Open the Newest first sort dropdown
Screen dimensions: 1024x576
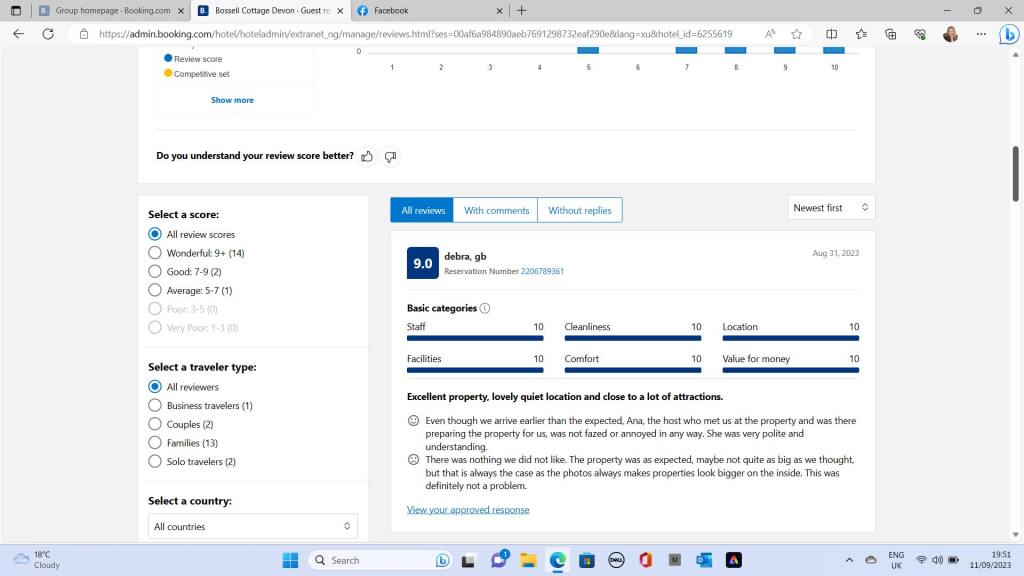pyautogui.click(x=830, y=208)
